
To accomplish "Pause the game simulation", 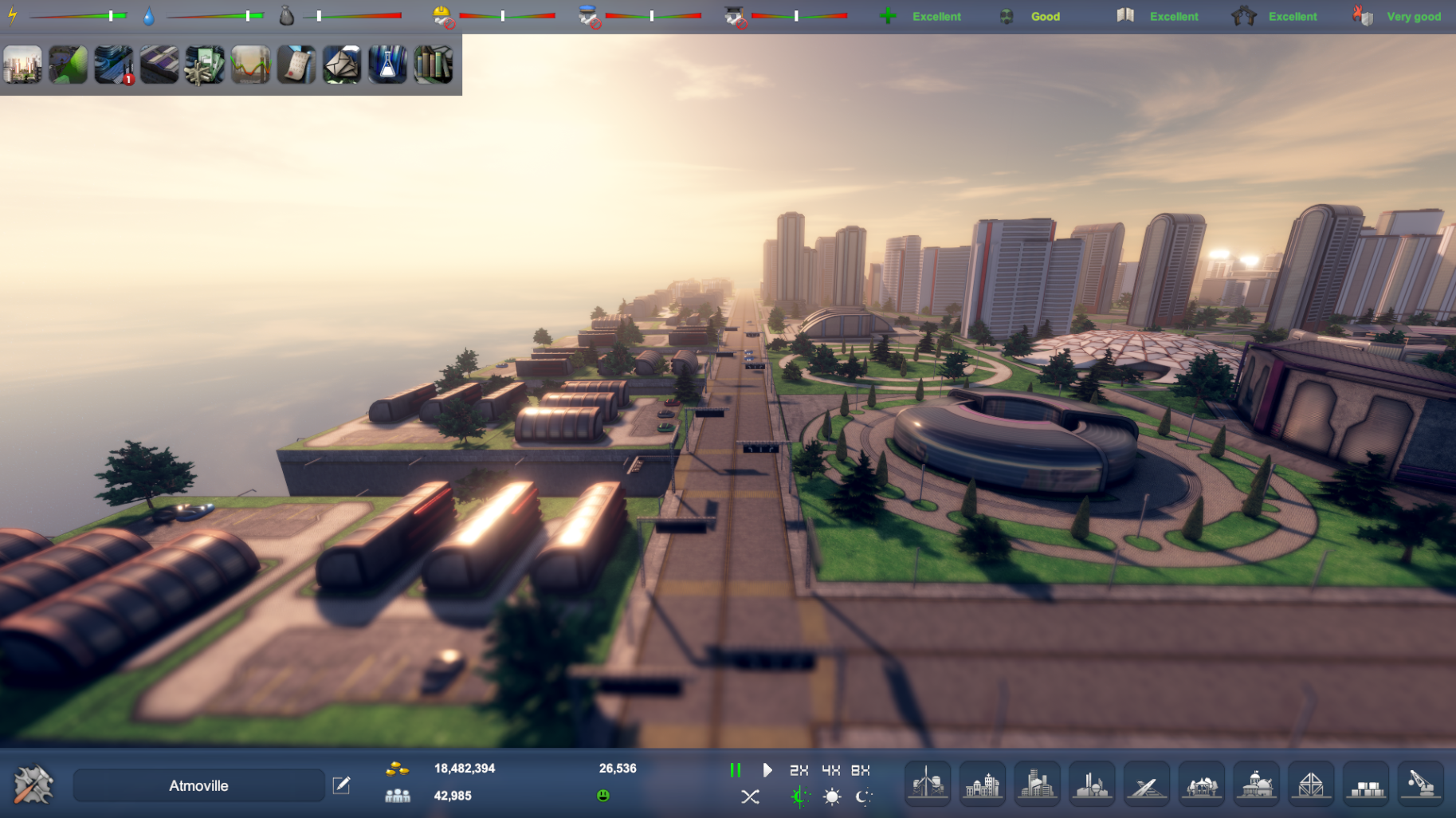I will click(736, 770).
